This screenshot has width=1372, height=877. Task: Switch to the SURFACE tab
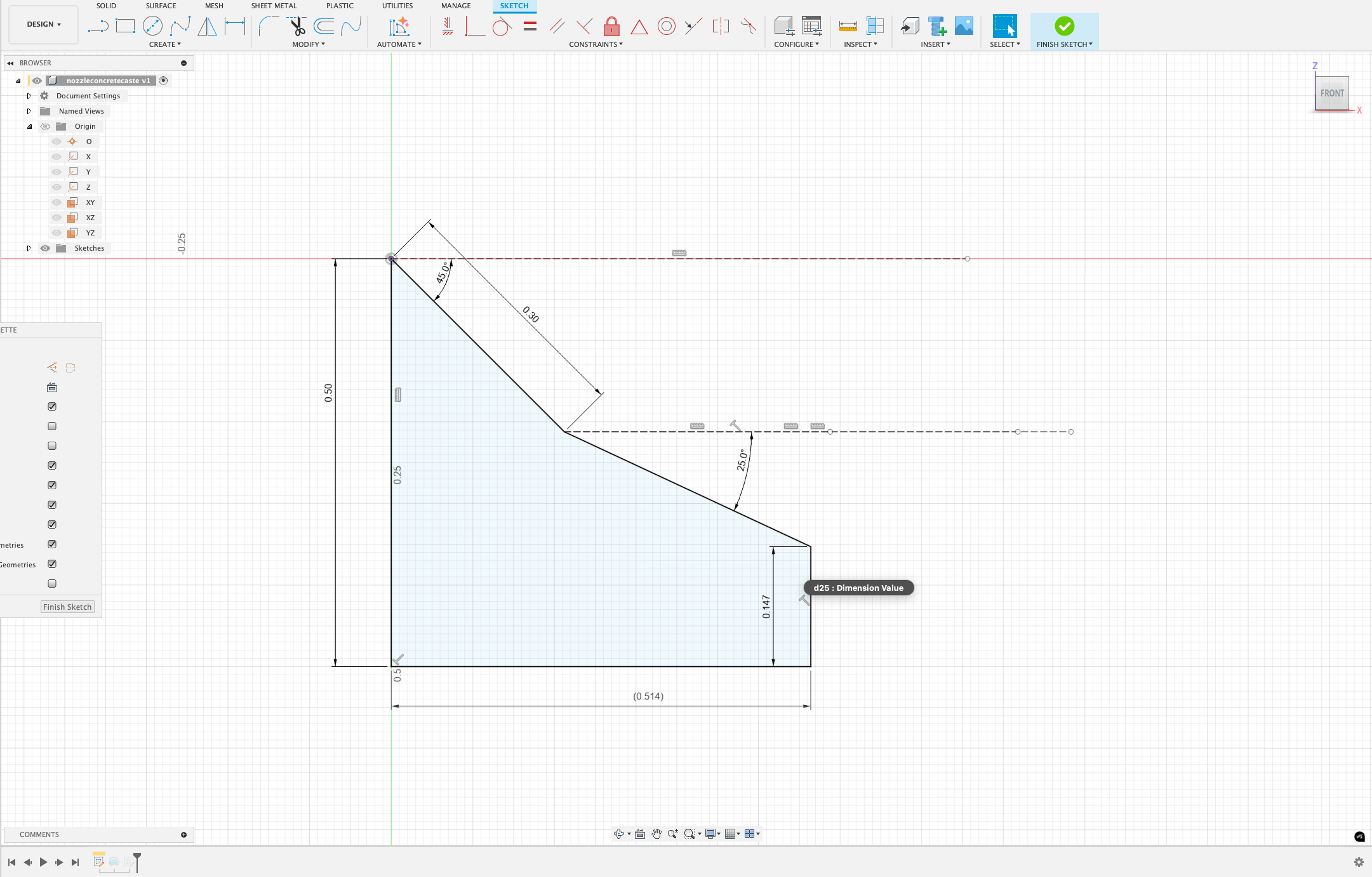pyautogui.click(x=161, y=6)
